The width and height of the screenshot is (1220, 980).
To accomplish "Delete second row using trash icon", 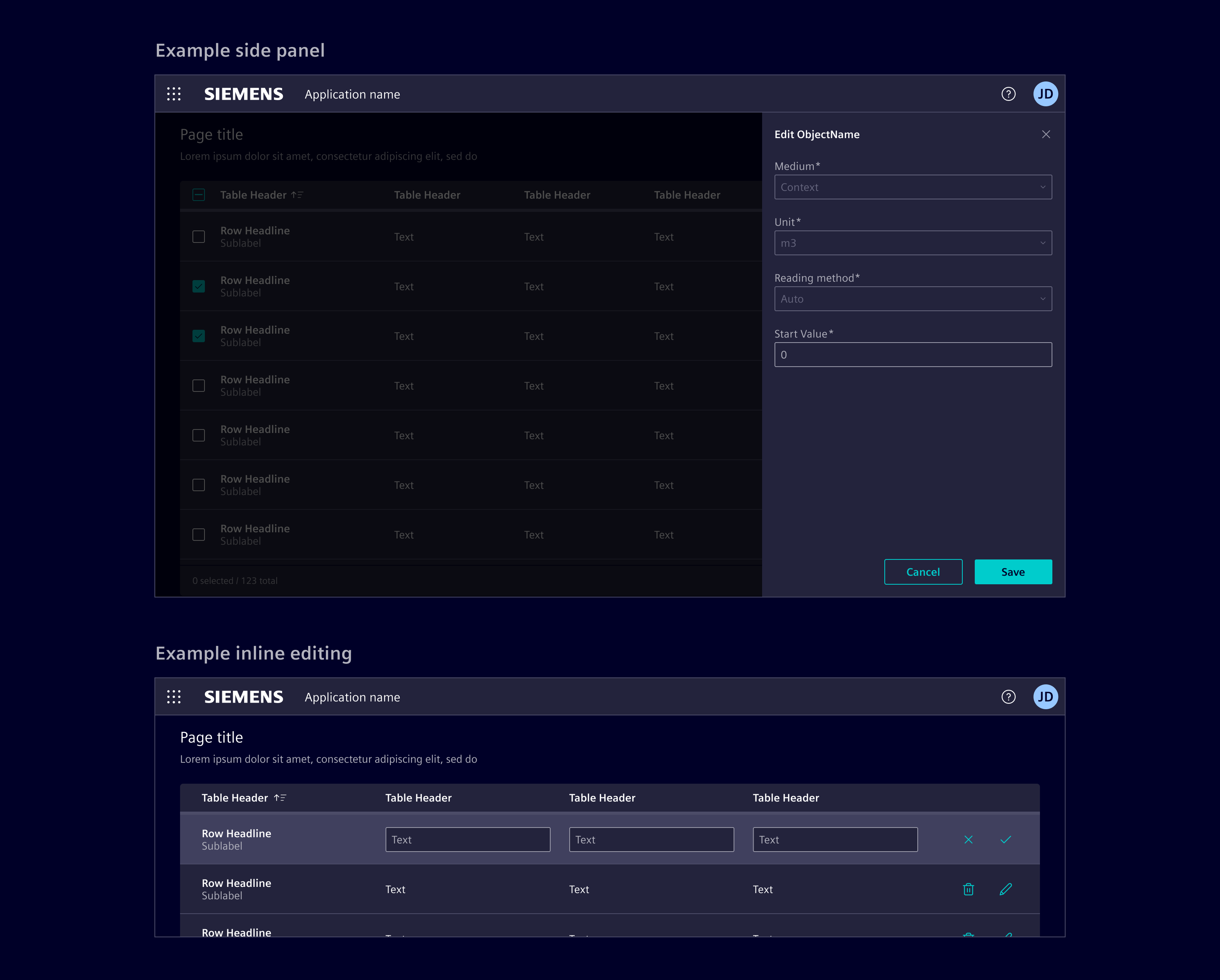I will coord(968,889).
